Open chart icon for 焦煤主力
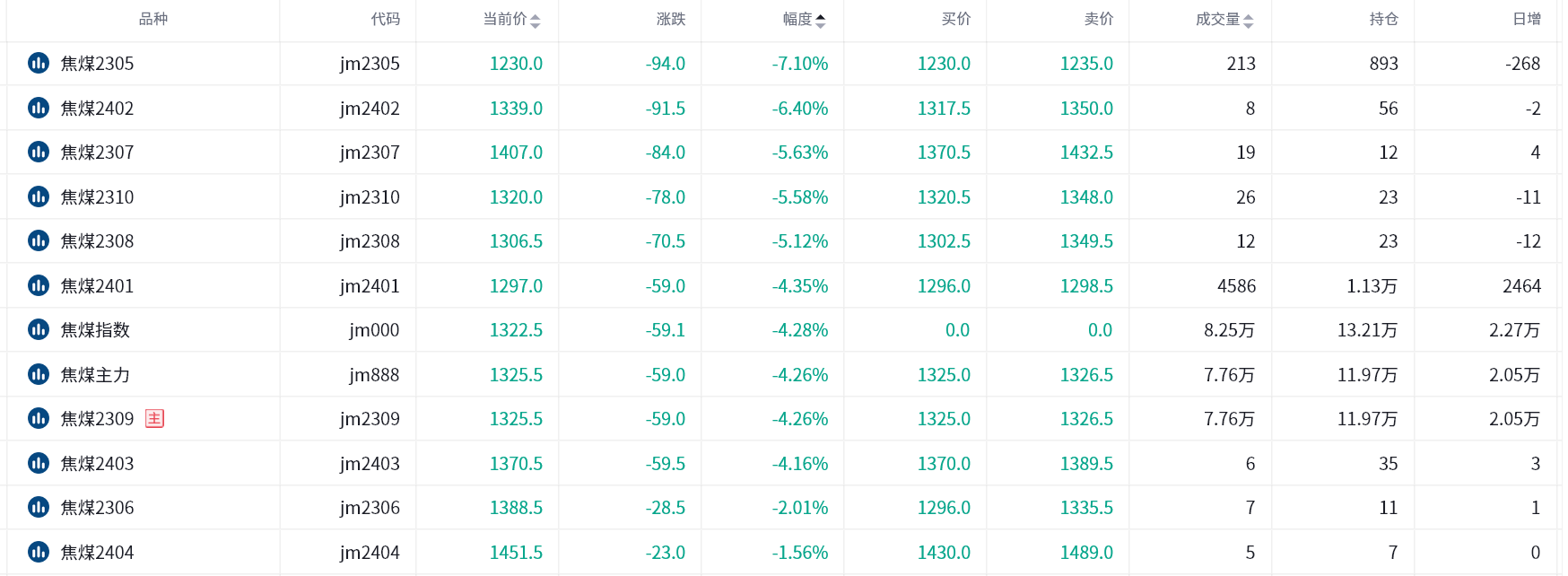This screenshot has height=576, width=1568. [39, 374]
